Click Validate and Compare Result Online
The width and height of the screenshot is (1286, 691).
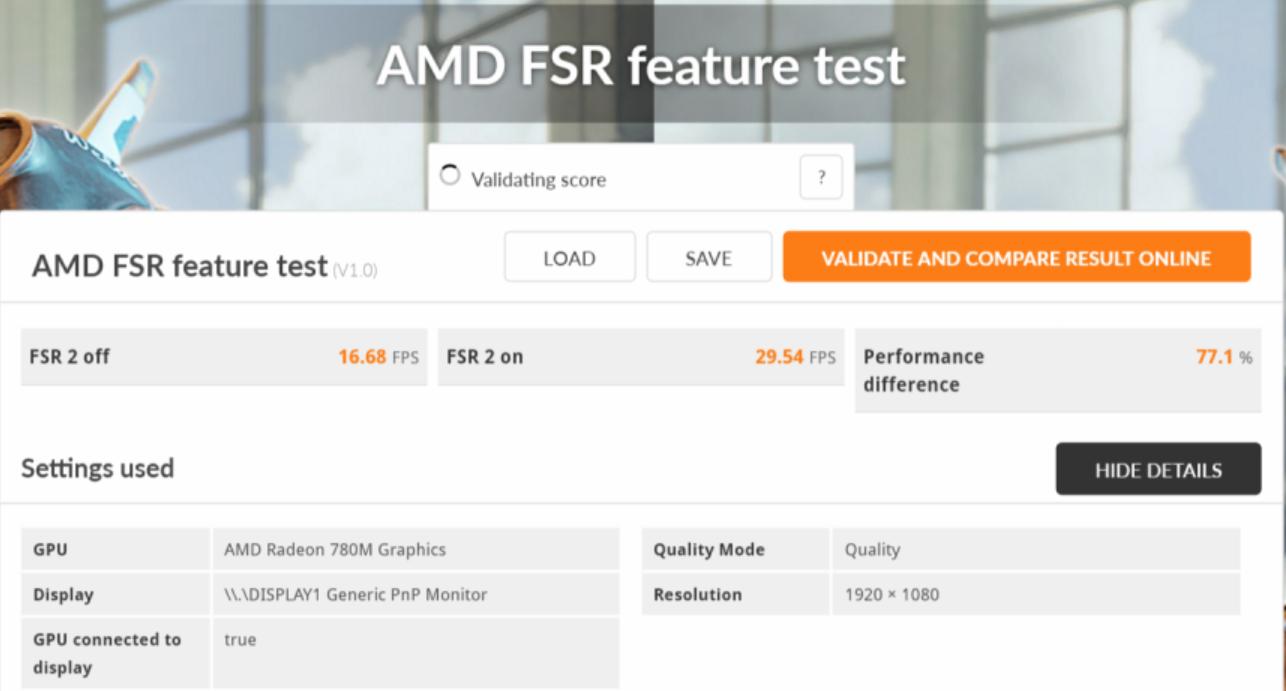(1016, 258)
